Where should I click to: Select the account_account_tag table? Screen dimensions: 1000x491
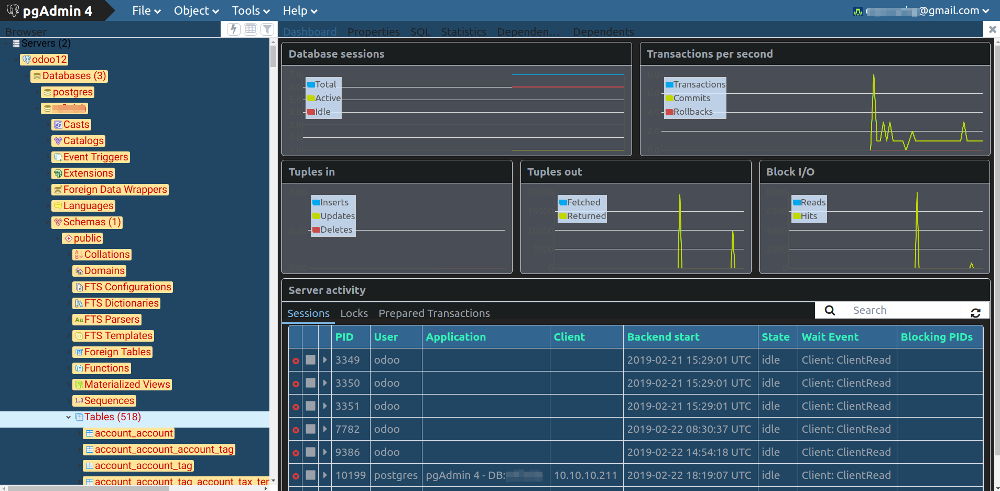[x=138, y=465]
